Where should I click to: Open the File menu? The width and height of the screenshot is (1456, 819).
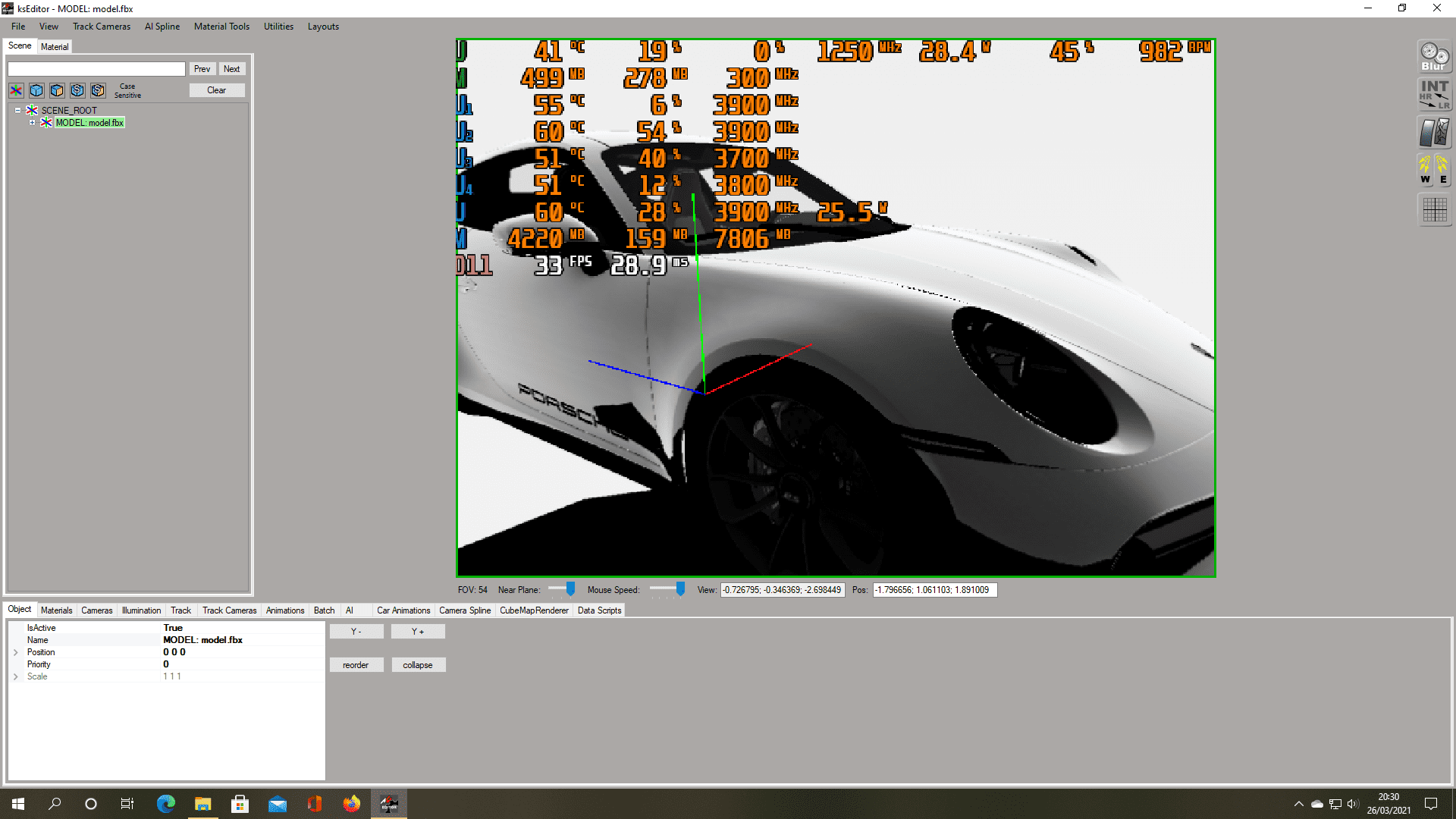coord(18,27)
